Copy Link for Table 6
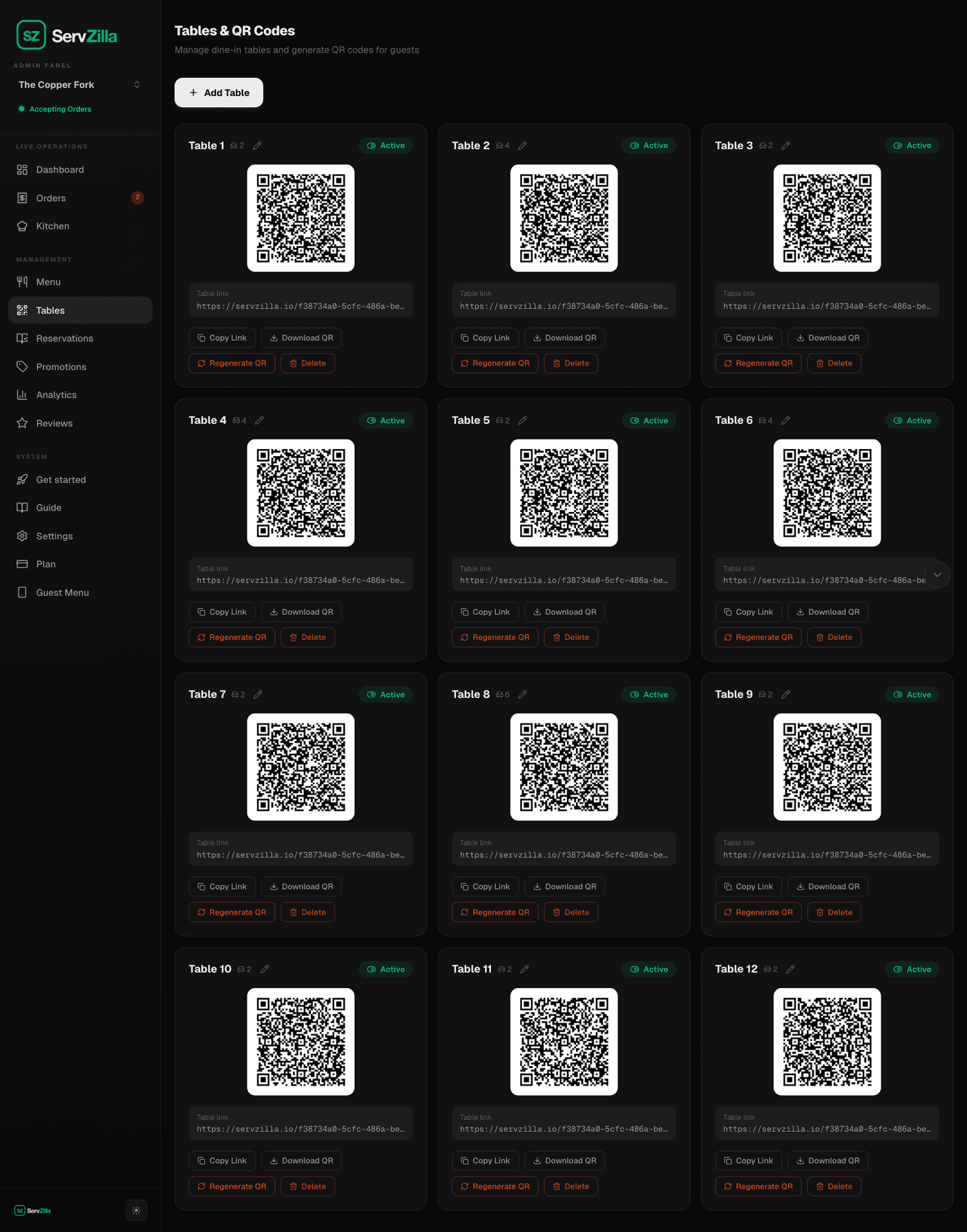This screenshot has height=1232, width=967. (749, 612)
